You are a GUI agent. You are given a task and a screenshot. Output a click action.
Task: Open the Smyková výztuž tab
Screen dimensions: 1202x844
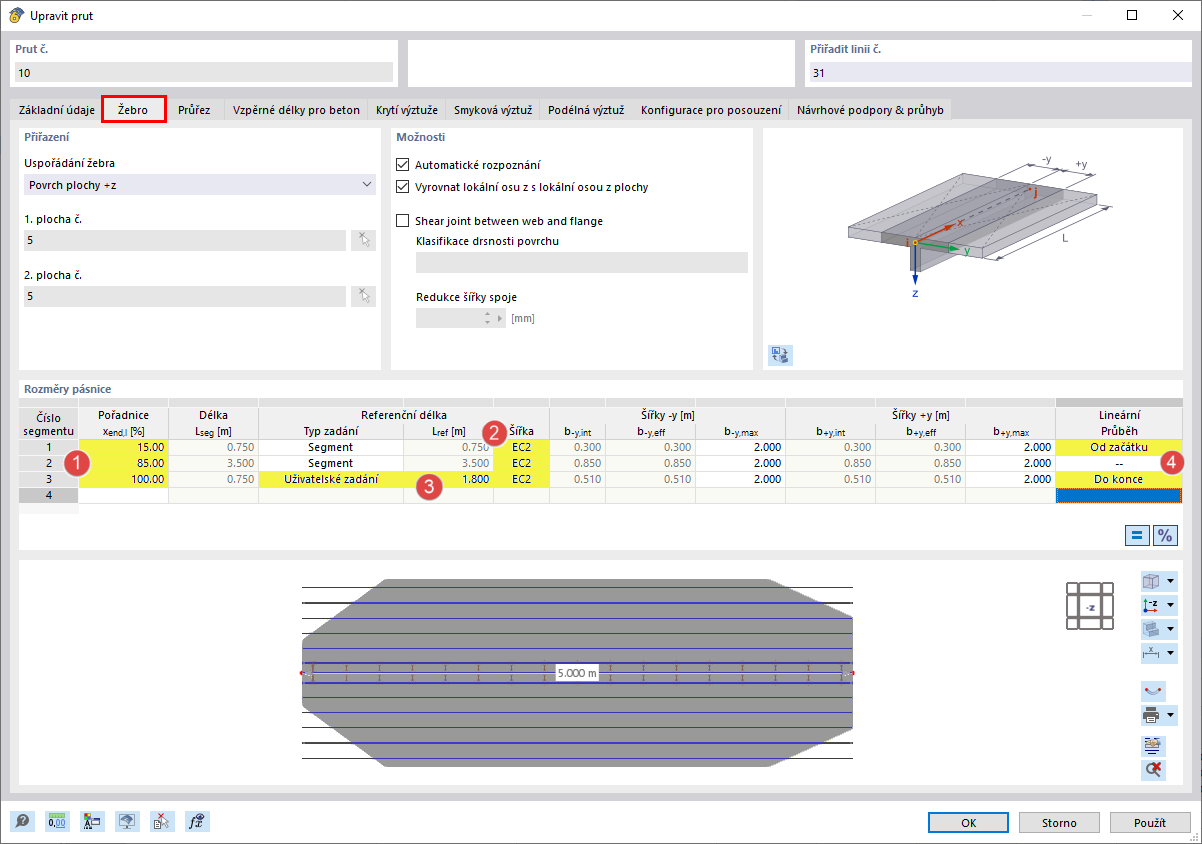493,110
